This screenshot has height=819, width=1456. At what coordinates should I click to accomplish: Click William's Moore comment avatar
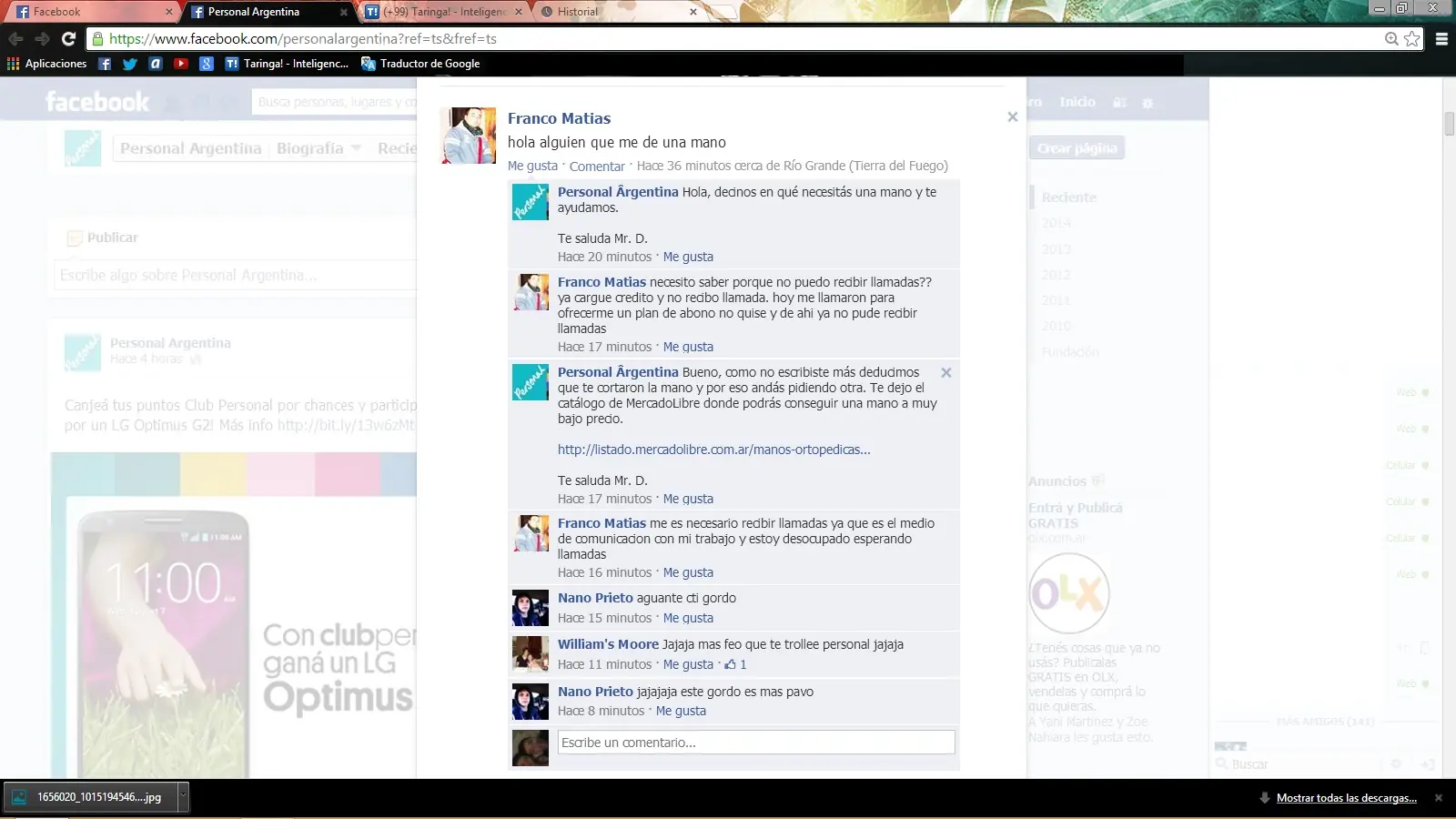tap(531, 654)
